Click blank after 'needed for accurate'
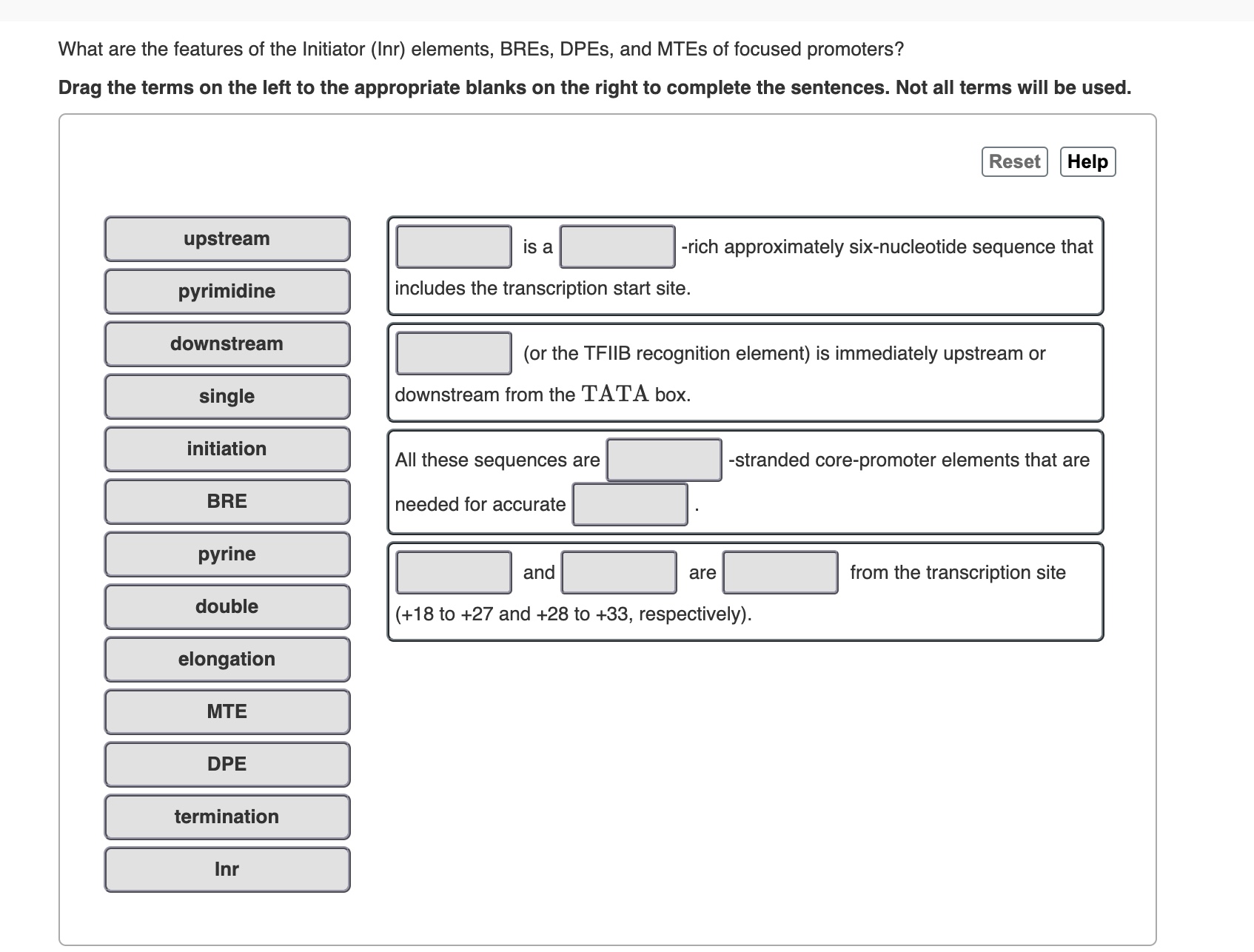 (x=629, y=505)
